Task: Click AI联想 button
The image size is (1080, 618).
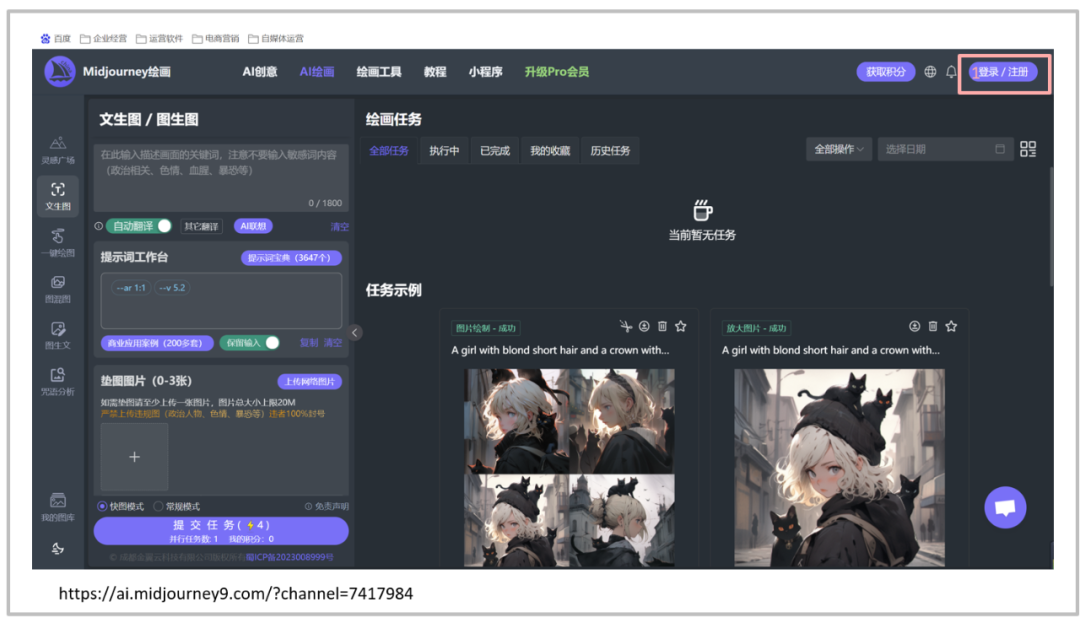Action: tap(253, 226)
